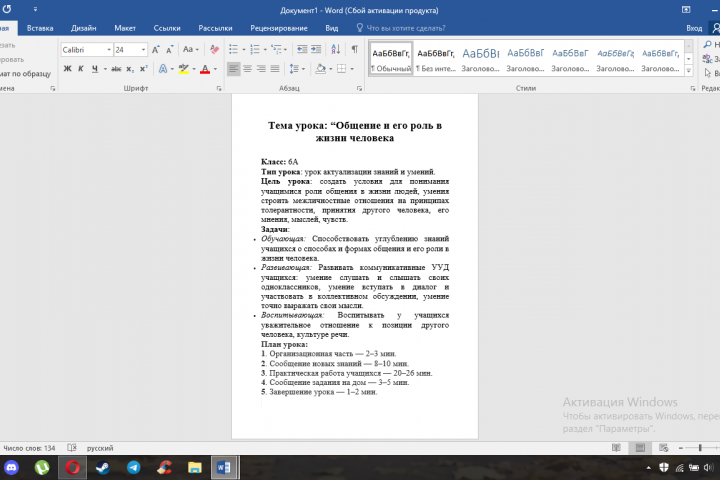Open Discord from the taskbar
The image size is (720, 480).
pyautogui.click(x=11, y=468)
